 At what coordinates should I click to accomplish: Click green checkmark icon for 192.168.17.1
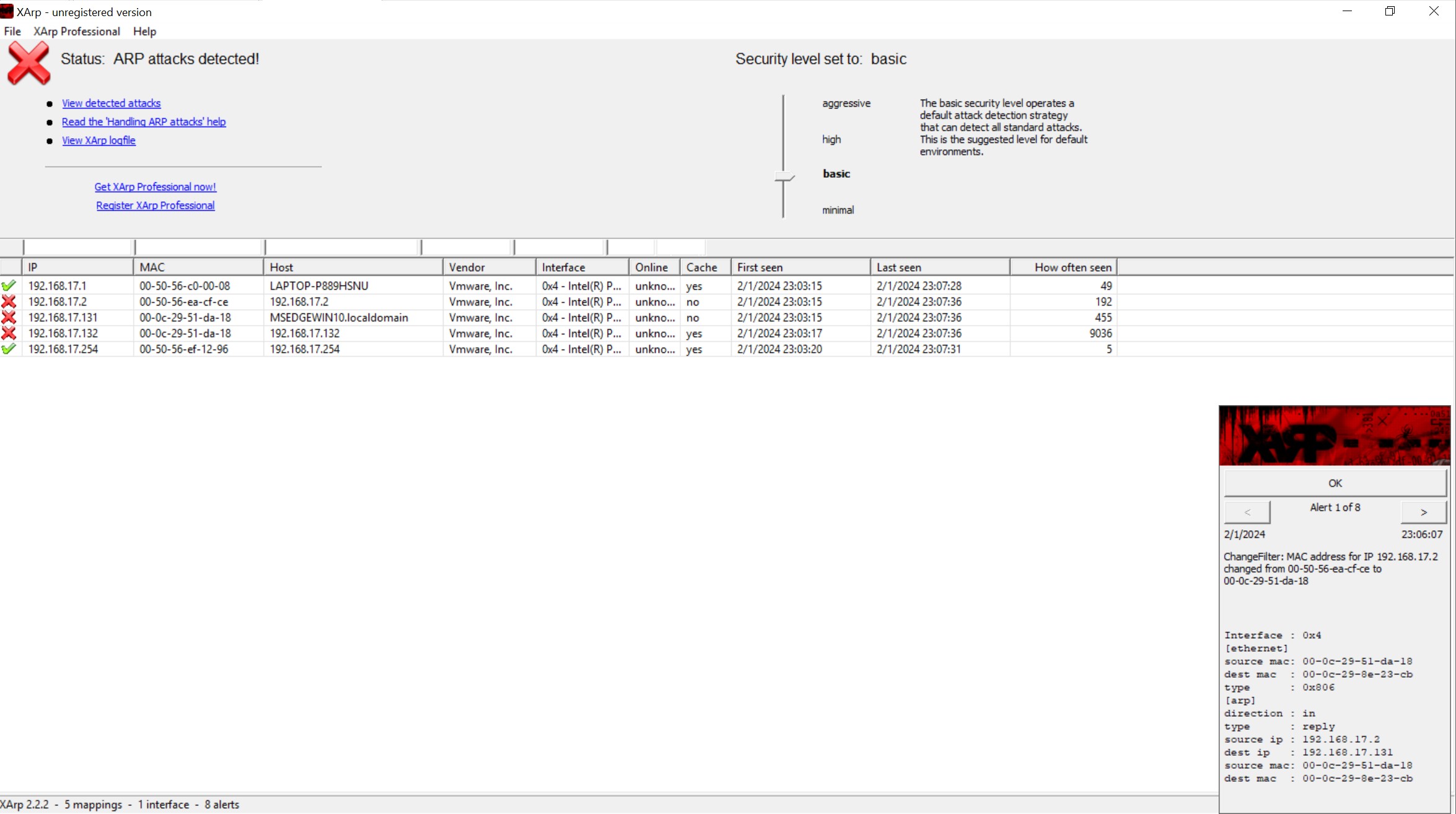(x=9, y=286)
